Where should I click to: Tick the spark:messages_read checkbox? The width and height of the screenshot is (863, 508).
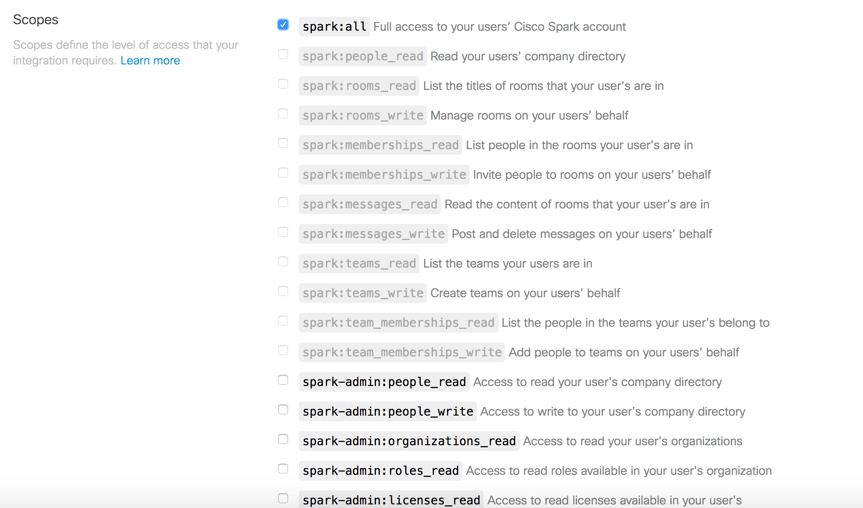283,203
